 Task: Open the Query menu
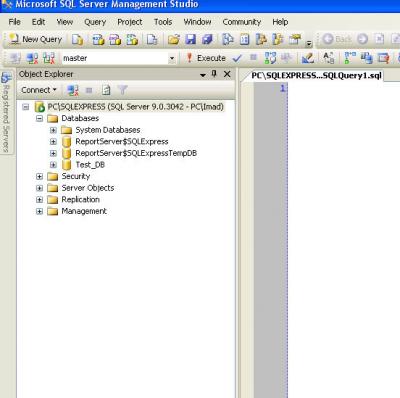tap(95, 22)
